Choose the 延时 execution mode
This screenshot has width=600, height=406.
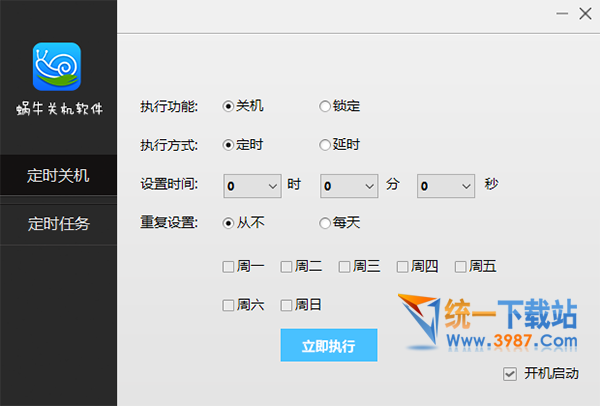(x=324, y=145)
